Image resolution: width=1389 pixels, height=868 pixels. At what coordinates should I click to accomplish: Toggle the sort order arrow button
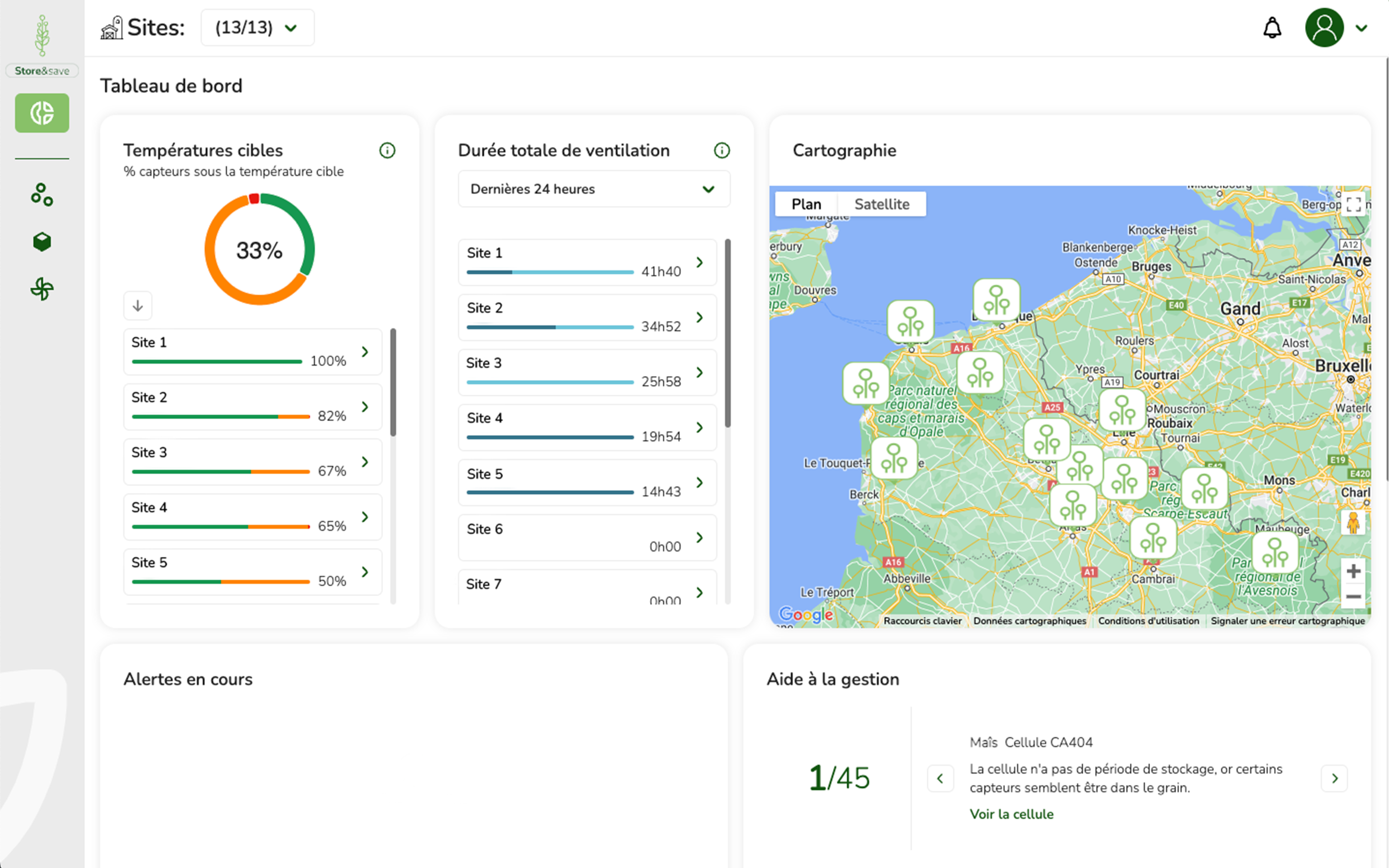coord(138,305)
